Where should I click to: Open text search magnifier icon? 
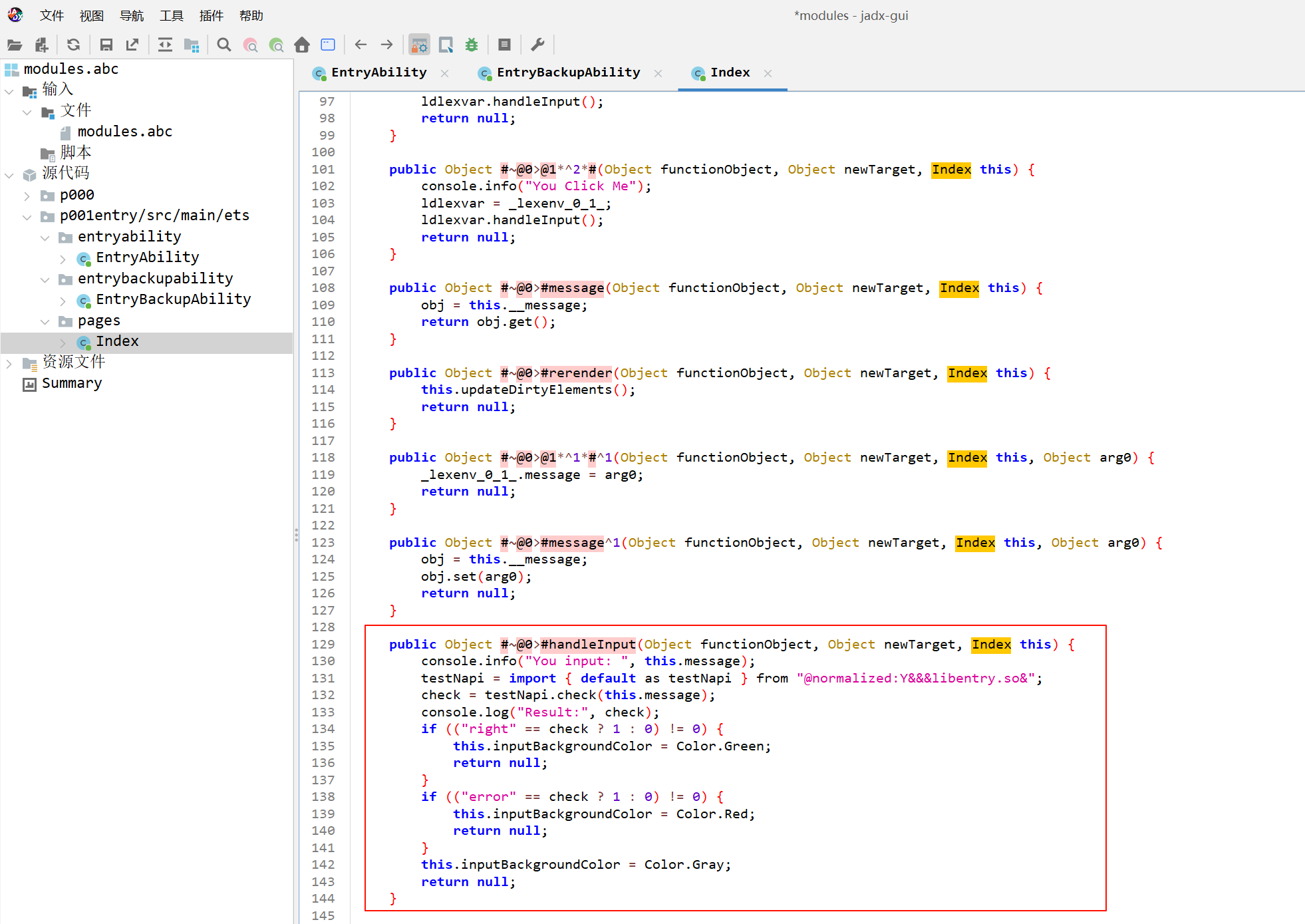(224, 45)
